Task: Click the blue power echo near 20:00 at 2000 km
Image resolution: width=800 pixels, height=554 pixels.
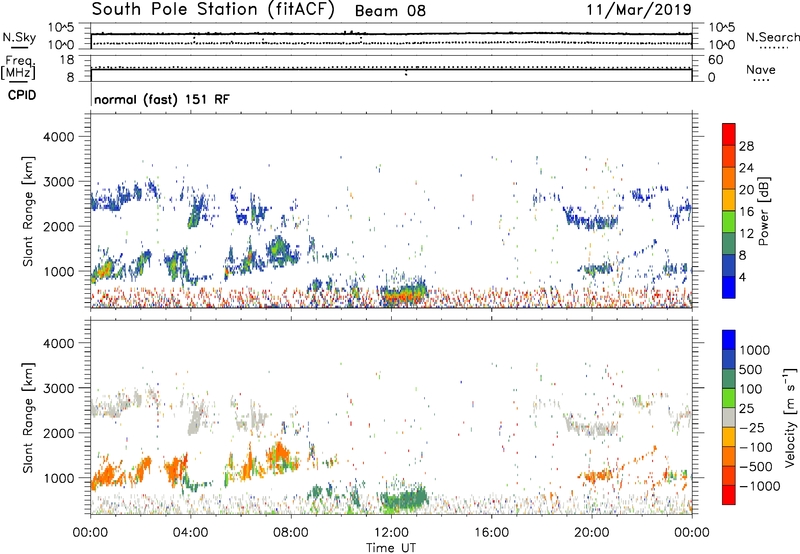Action: (592, 221)
